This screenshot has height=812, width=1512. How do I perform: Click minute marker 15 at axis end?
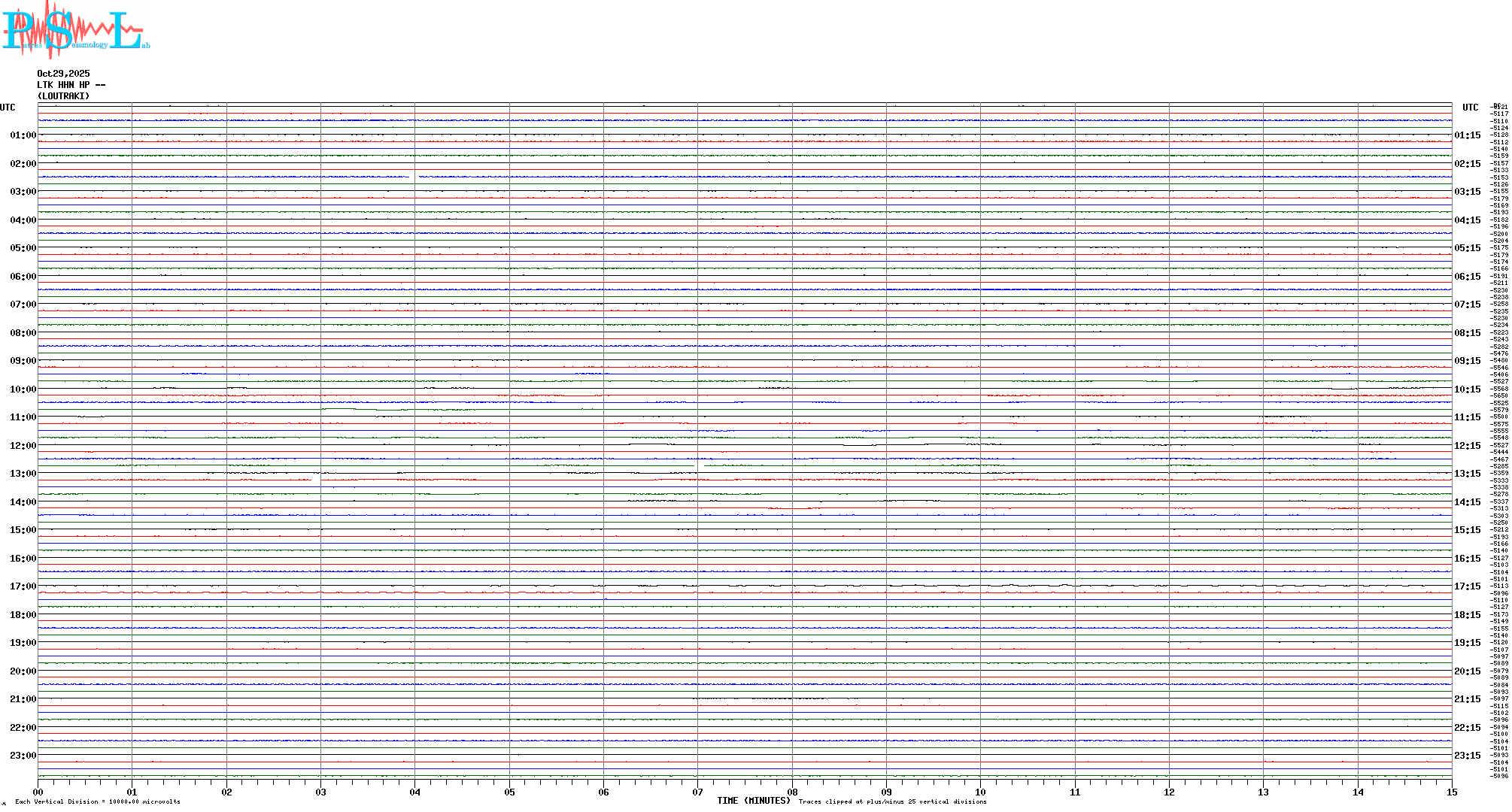pos(1451,792)
